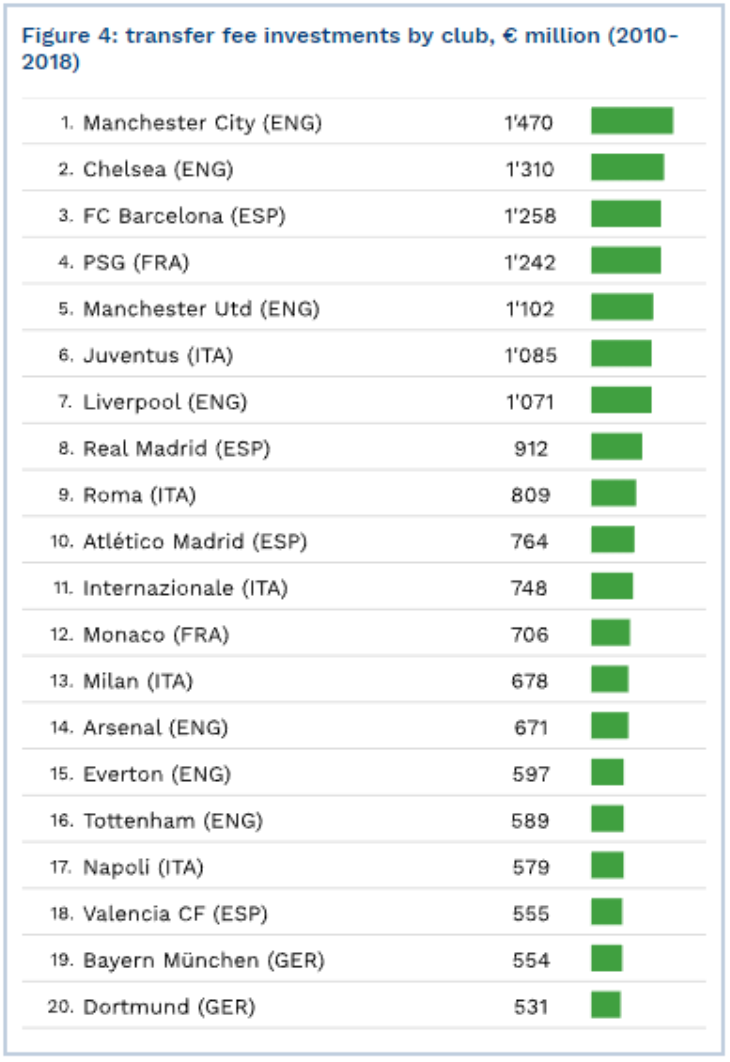Select the Monaco (FRA) label
This screenshot has height=1062, width=730.
pyautogui.click(x=155, y=635)
